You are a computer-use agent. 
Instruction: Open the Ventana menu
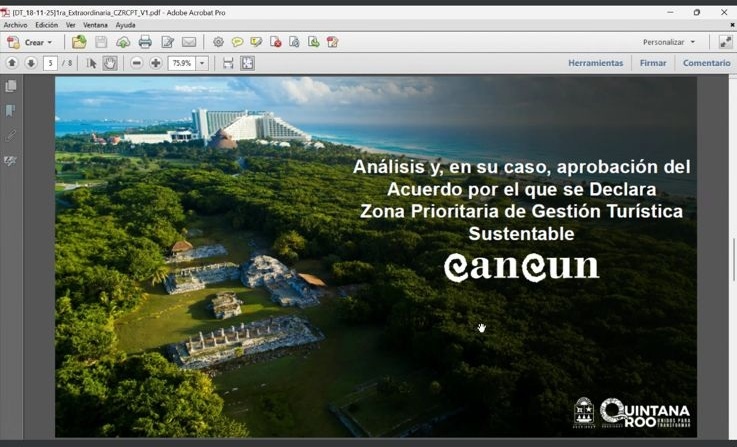coord(95,25)
